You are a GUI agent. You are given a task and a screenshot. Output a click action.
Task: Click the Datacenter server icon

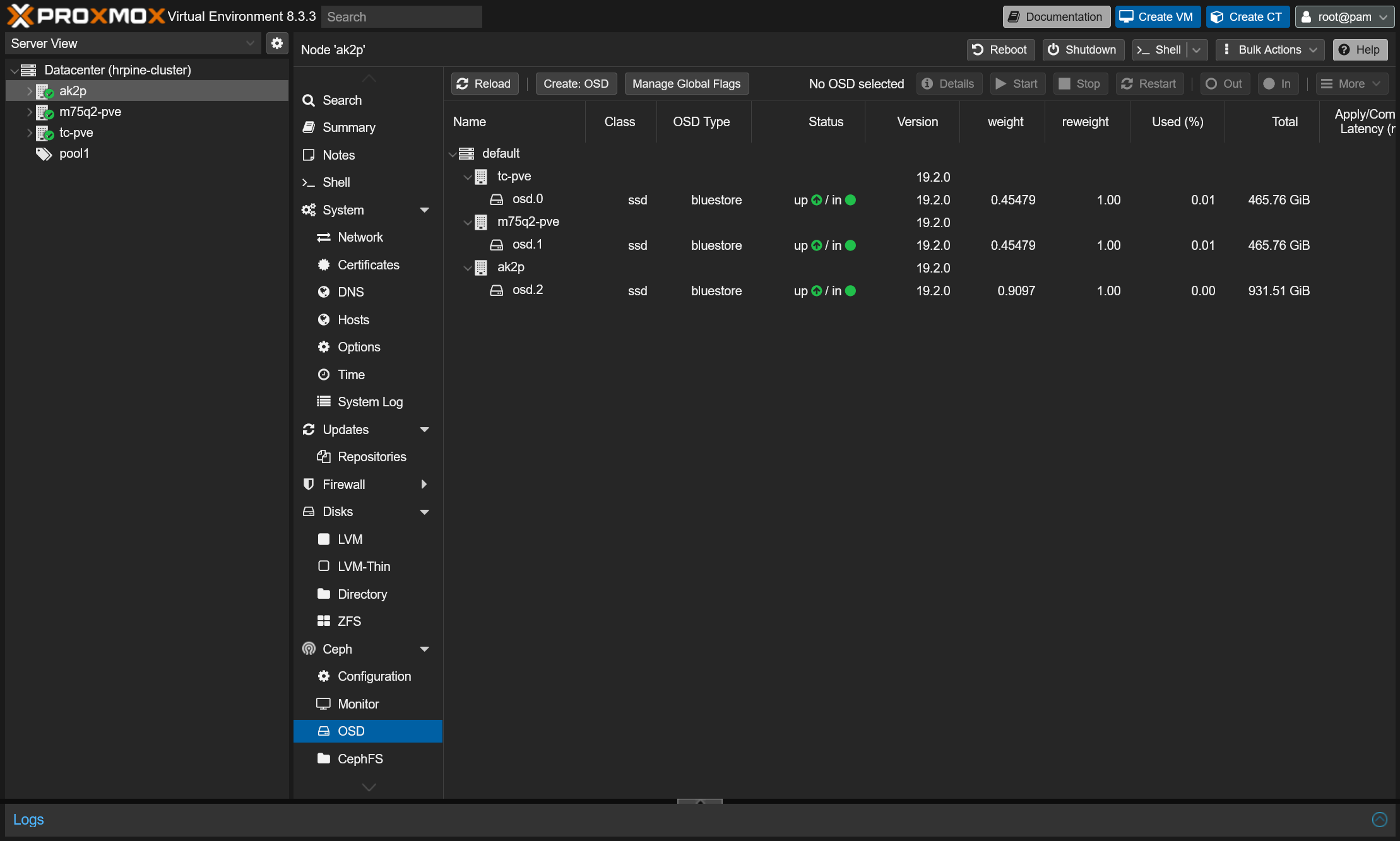pos(28,70)
